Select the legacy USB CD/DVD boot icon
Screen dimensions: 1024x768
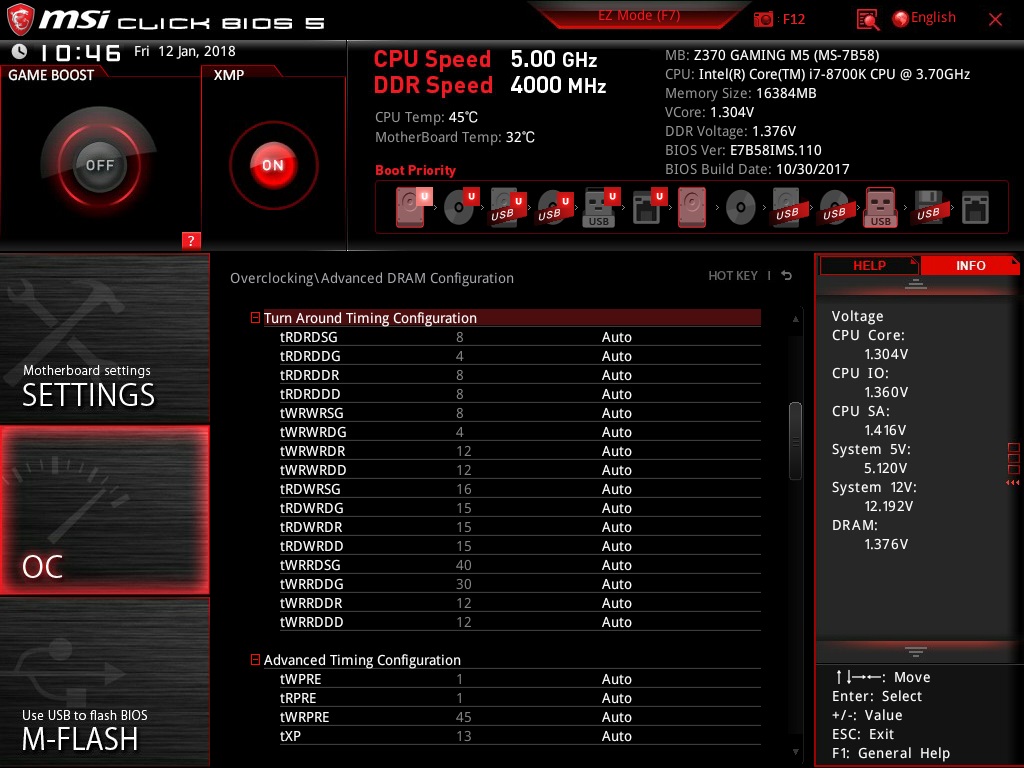834,207
